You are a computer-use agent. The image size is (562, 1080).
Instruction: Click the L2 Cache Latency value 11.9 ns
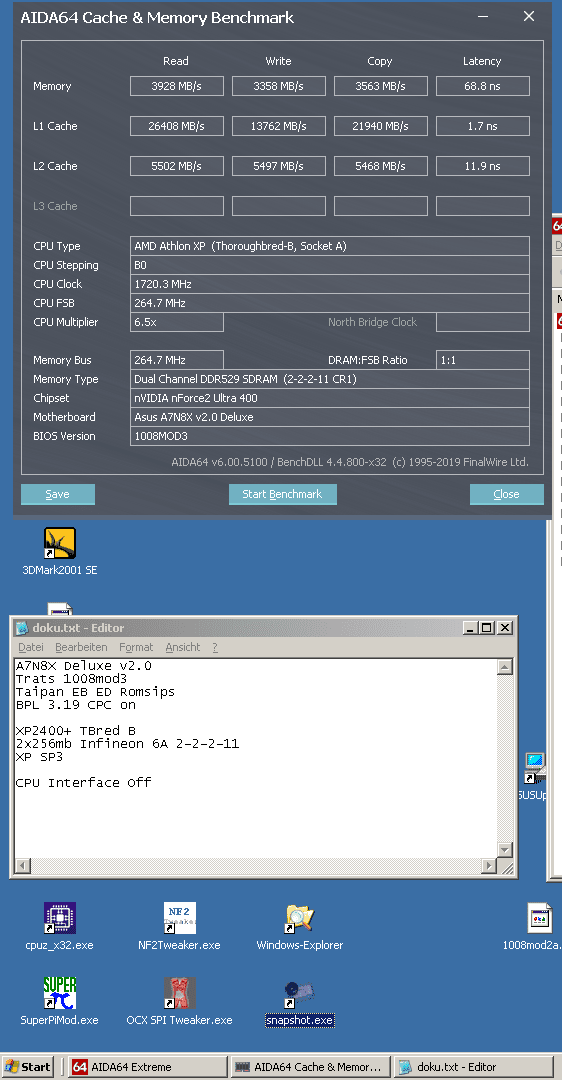point(483,166)
